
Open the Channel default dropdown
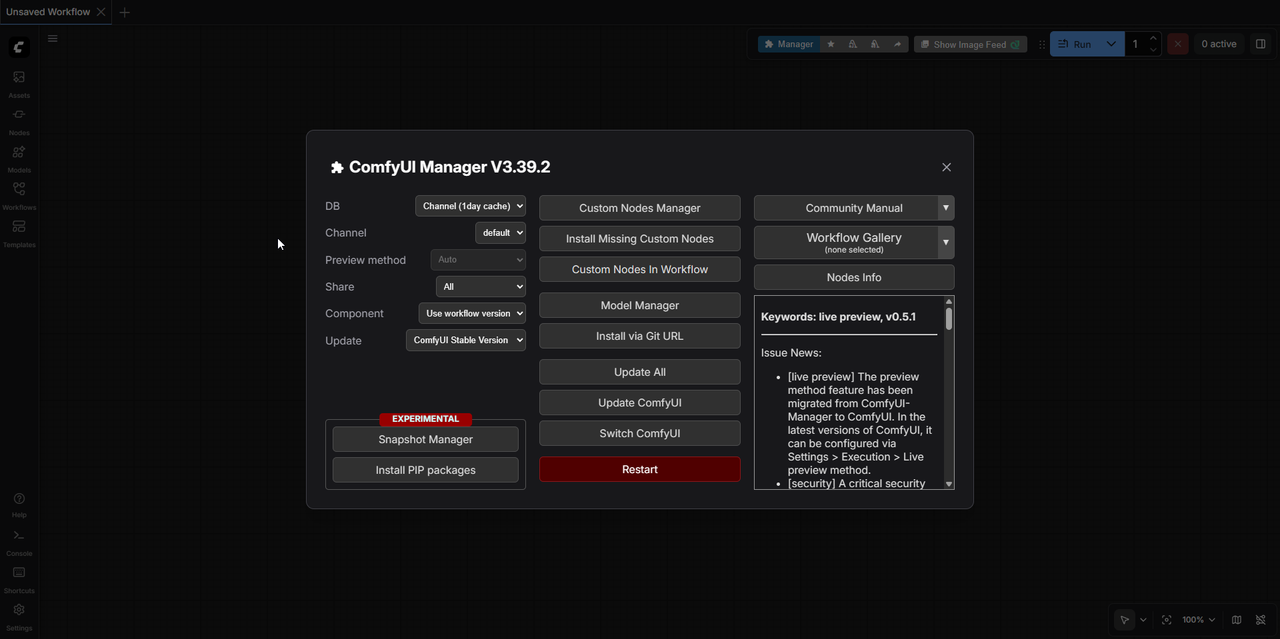point(500,232)
